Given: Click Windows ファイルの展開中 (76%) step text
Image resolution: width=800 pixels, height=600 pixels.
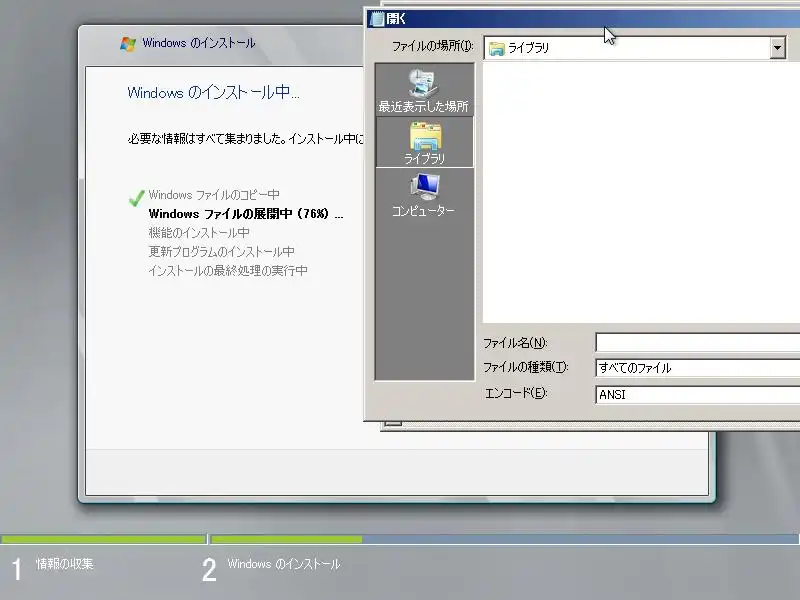Looking at the screenshot, I should [x=246, y=214].
